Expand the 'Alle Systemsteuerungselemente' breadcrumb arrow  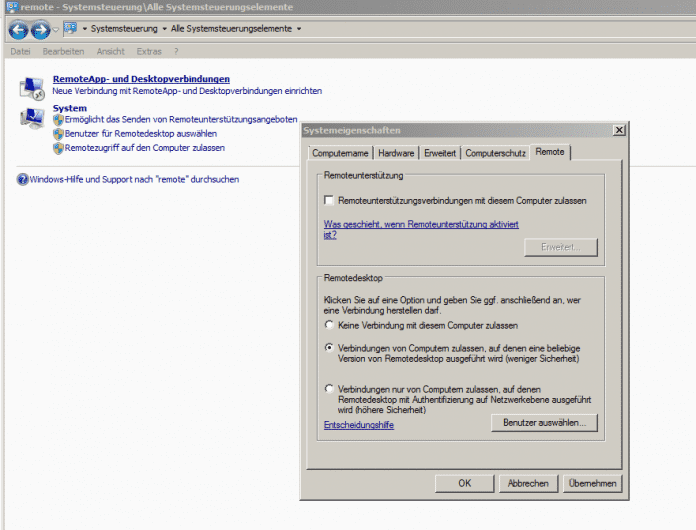tap(298, 29)
